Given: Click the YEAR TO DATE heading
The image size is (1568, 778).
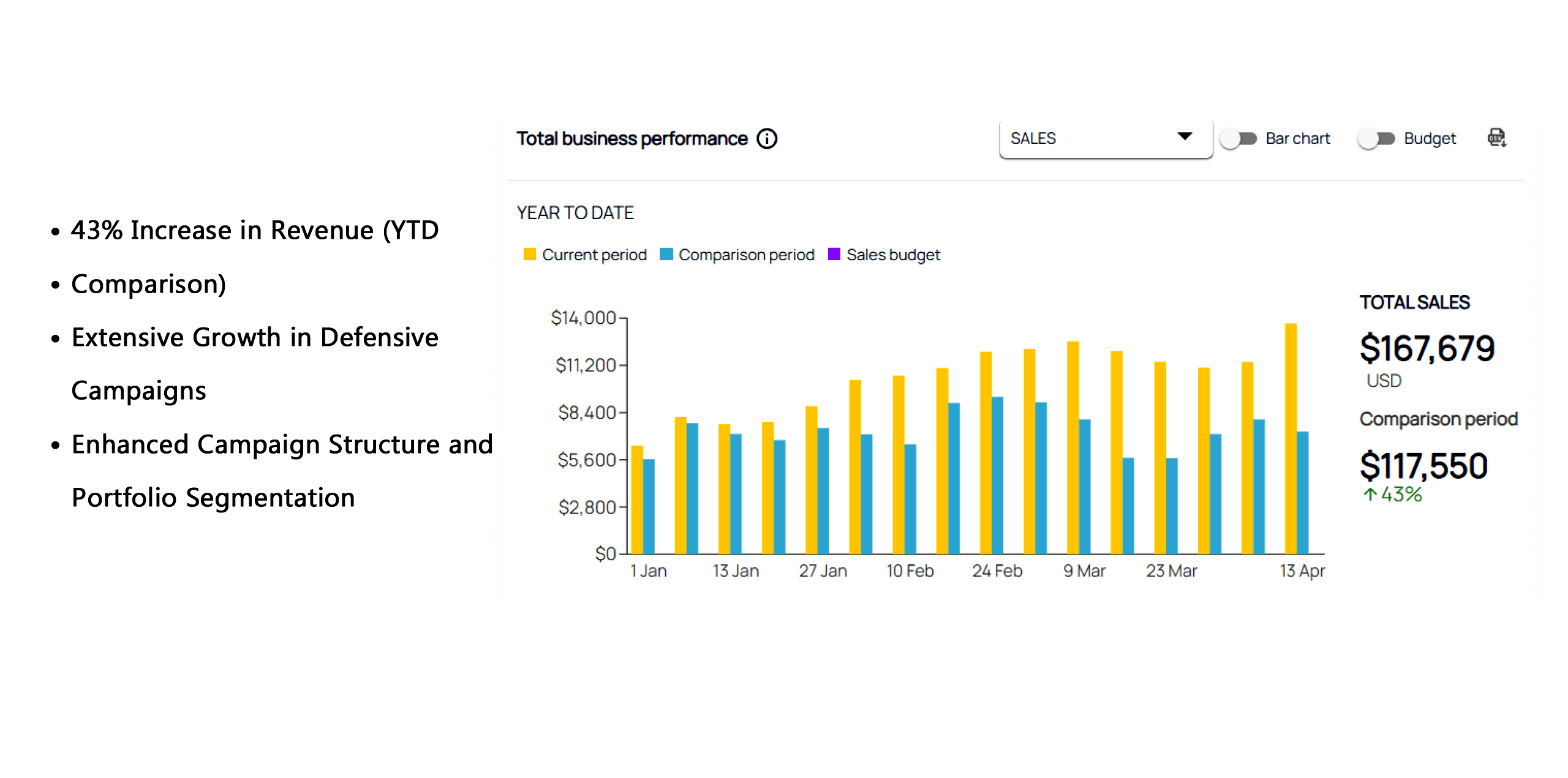Looking at the screenshot, I should tap(575, 213).
